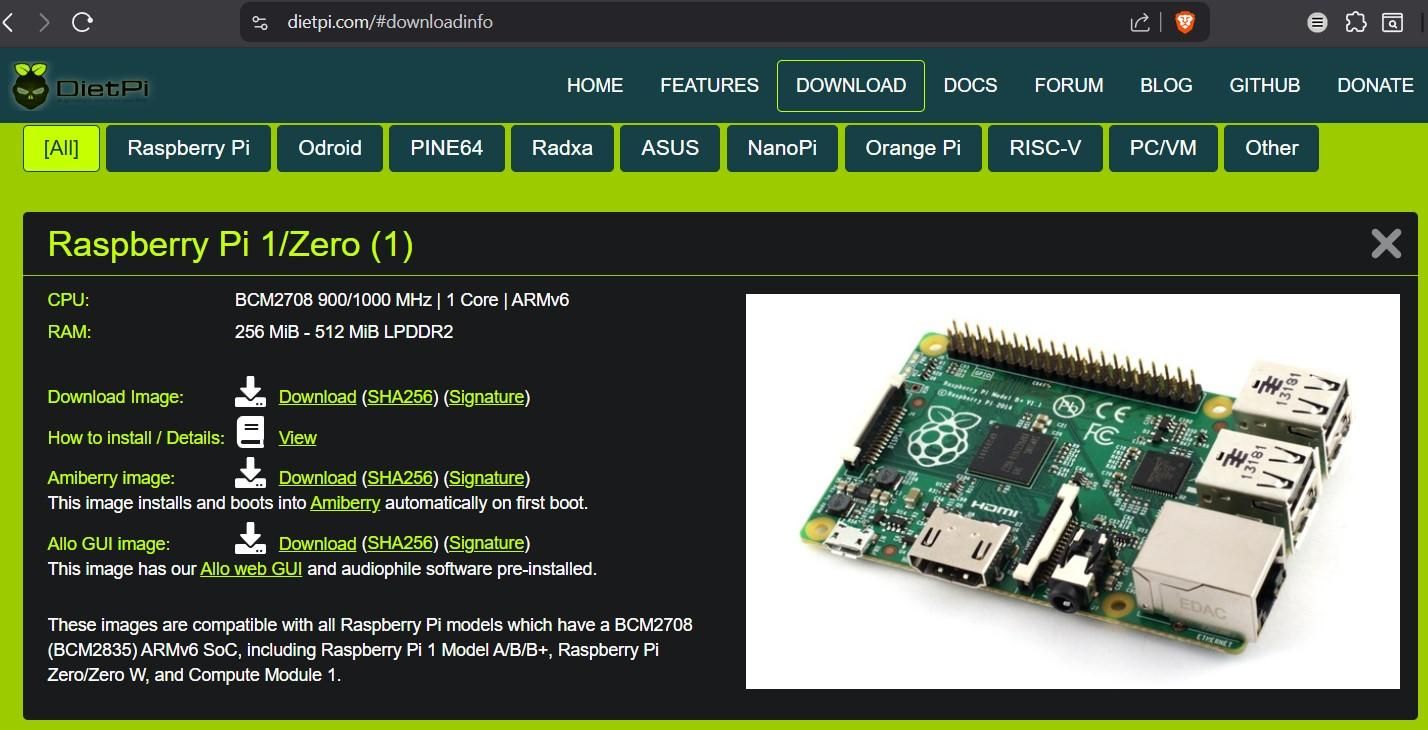Image resolution: width=1428 pixels, height=730 pixels.
Task: Click the 'Allo GUI image:' label
Action: point(109,544)
